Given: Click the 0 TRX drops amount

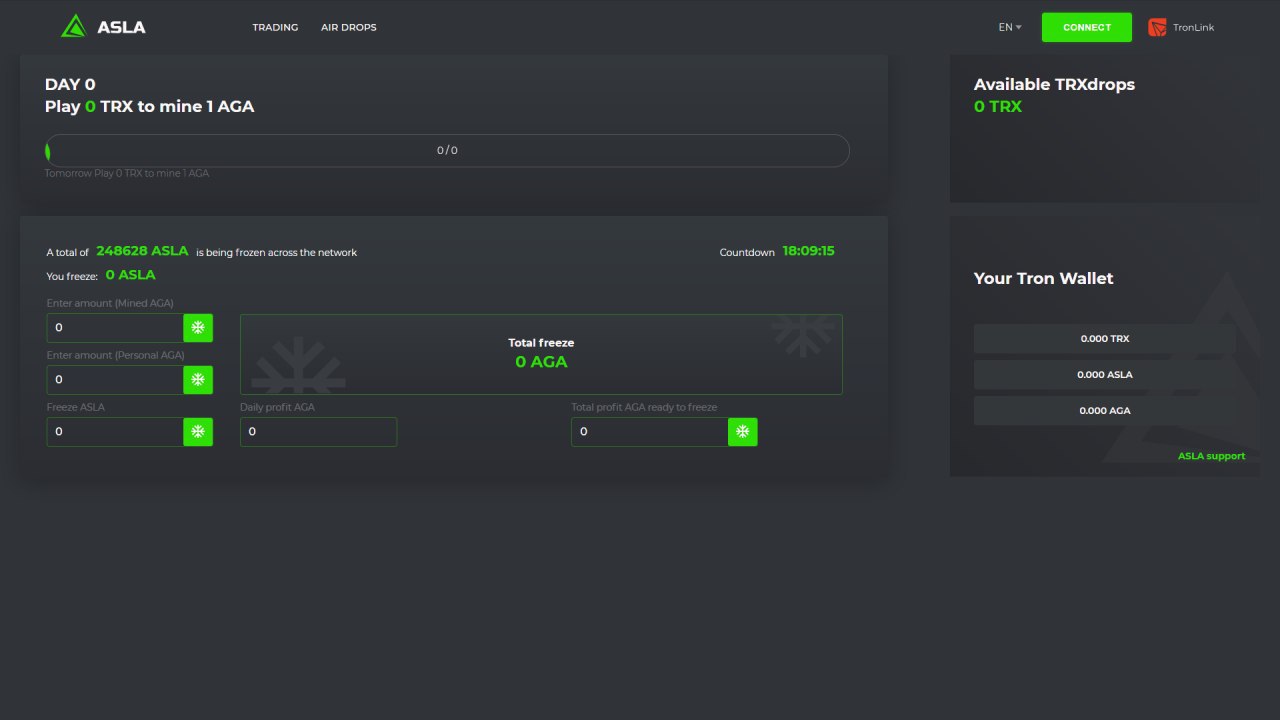Looking at the screenshot, I should click(998, 106).
